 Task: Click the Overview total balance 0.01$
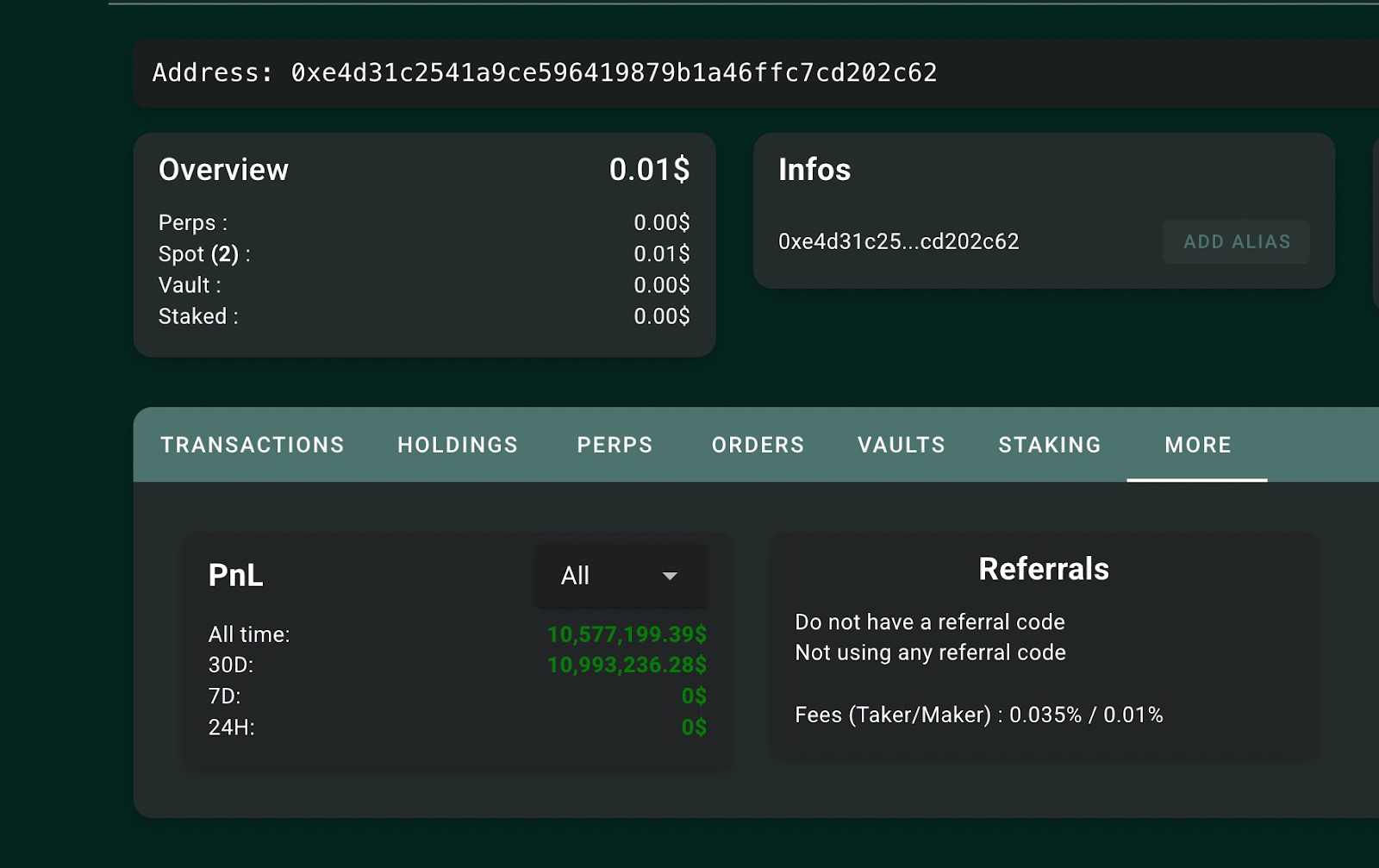tap(649, 170)
